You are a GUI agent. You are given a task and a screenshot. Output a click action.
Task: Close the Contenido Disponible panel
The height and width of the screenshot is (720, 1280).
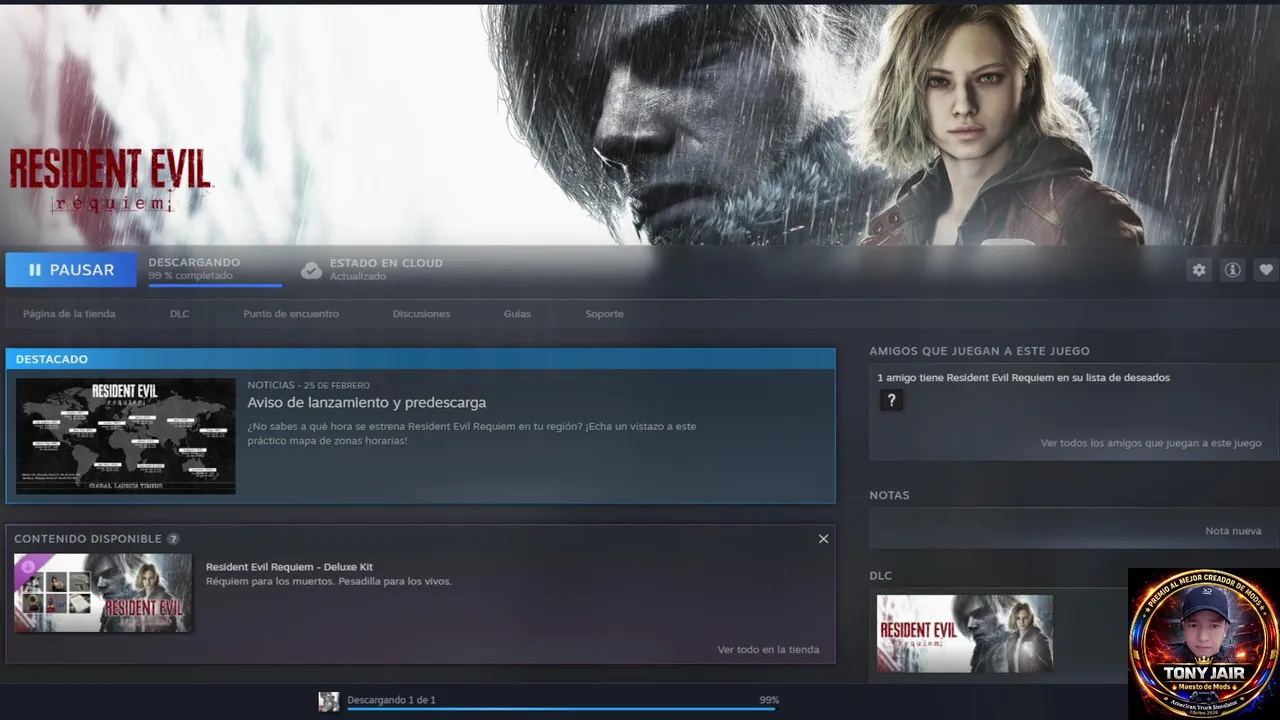[823, 539]
